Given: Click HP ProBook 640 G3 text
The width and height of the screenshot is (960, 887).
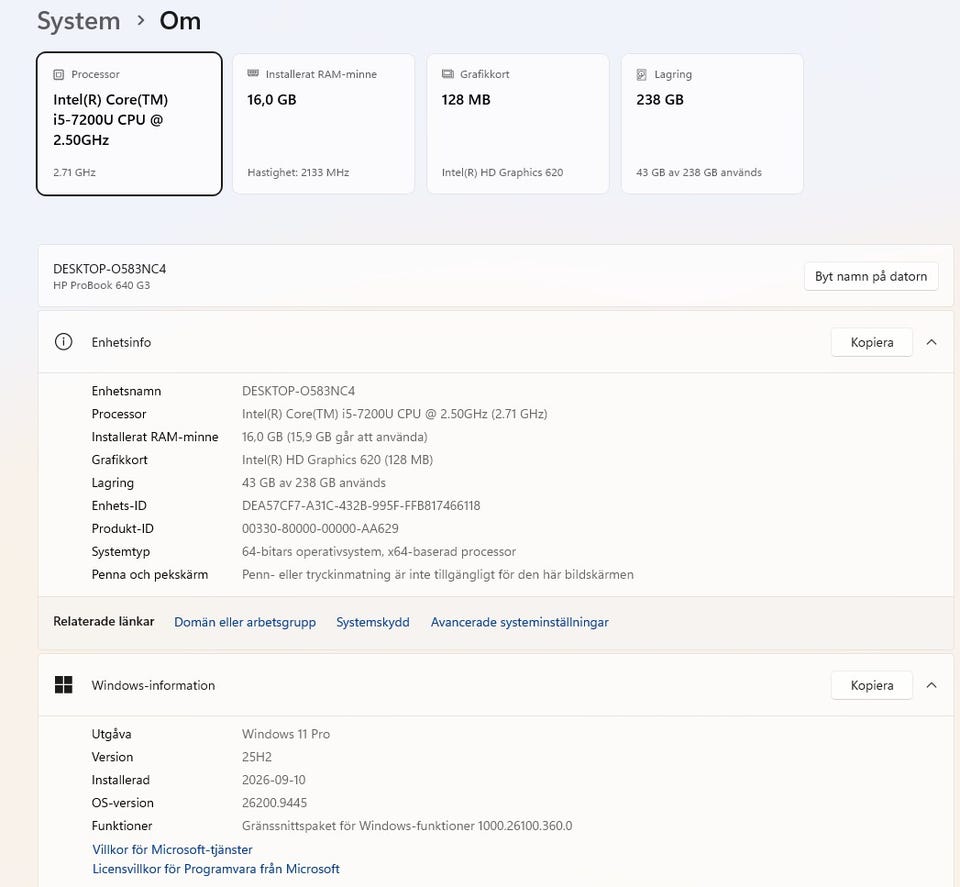Looking at the screenshot, I should coord(102,285).
